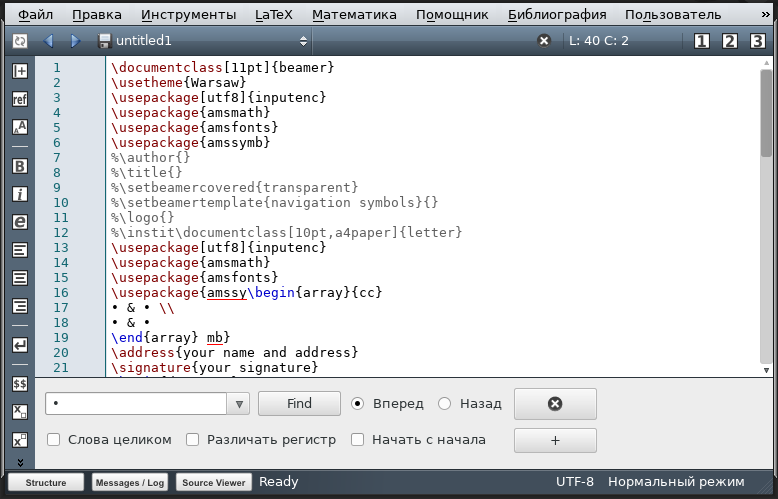Click the plus button in find panel
Screen dimensions: 778x499
tap(555, 440)
